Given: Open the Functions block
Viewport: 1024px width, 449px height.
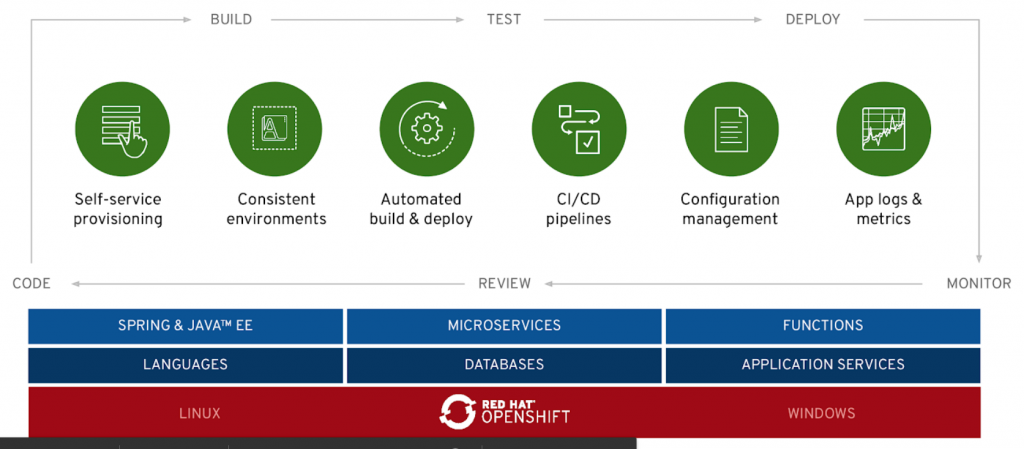Looking at the screenshot, I should (822, 326).
